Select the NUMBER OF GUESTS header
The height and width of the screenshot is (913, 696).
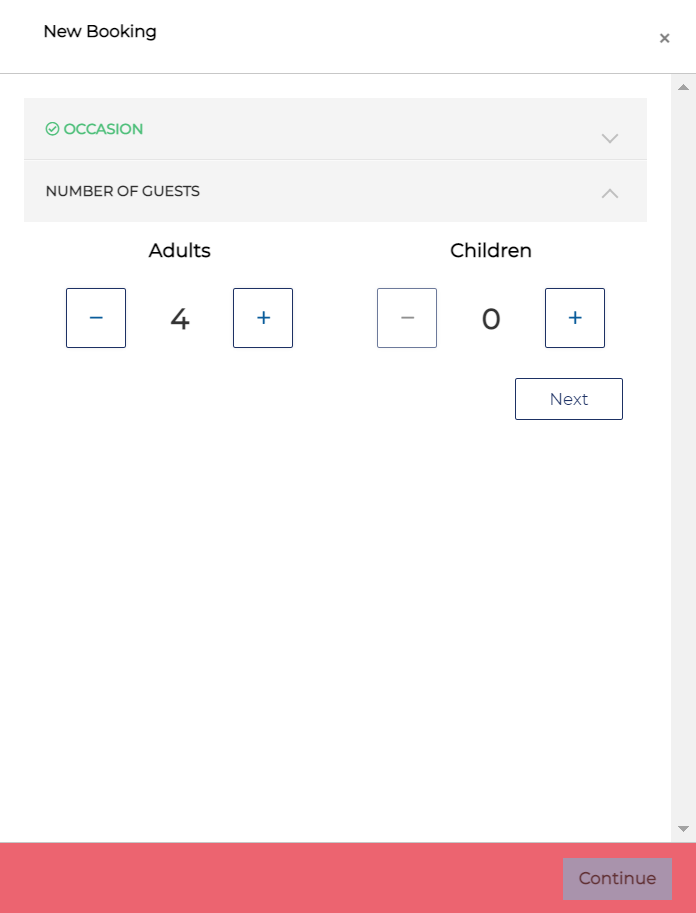[x=335, y=191]
